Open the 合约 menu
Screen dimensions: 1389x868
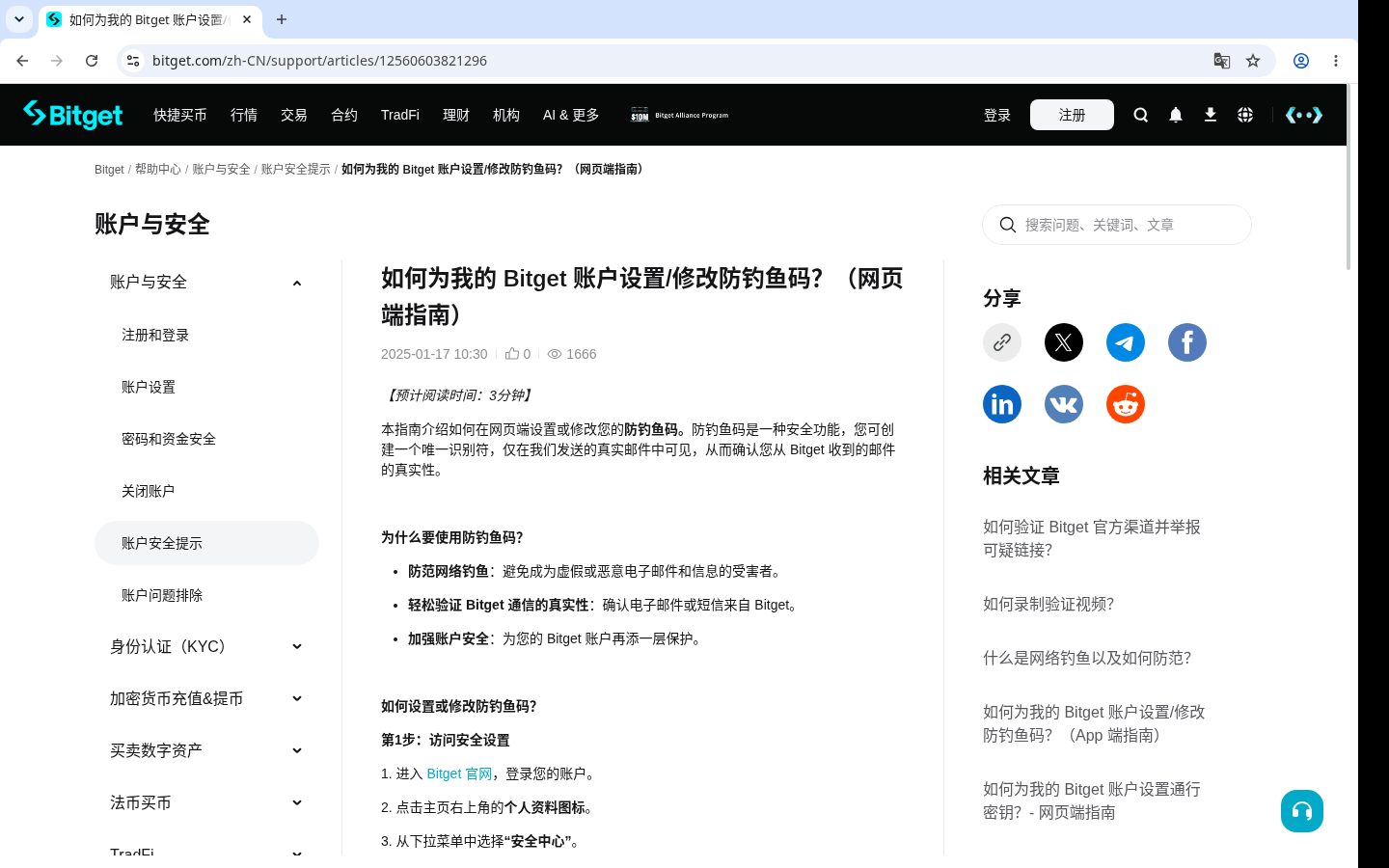(x=344, y=115)
